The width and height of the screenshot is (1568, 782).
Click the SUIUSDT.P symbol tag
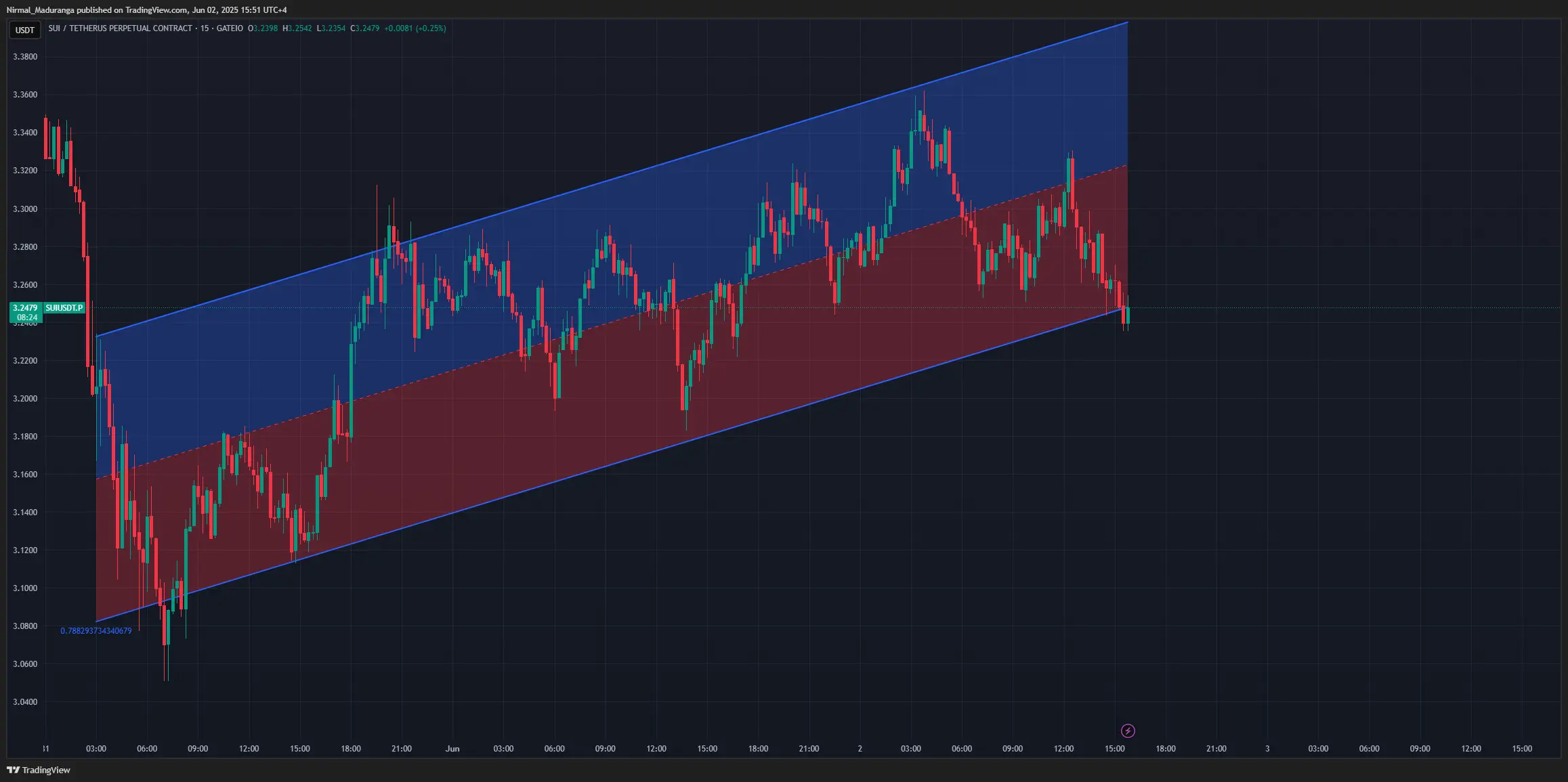[64, 308]
